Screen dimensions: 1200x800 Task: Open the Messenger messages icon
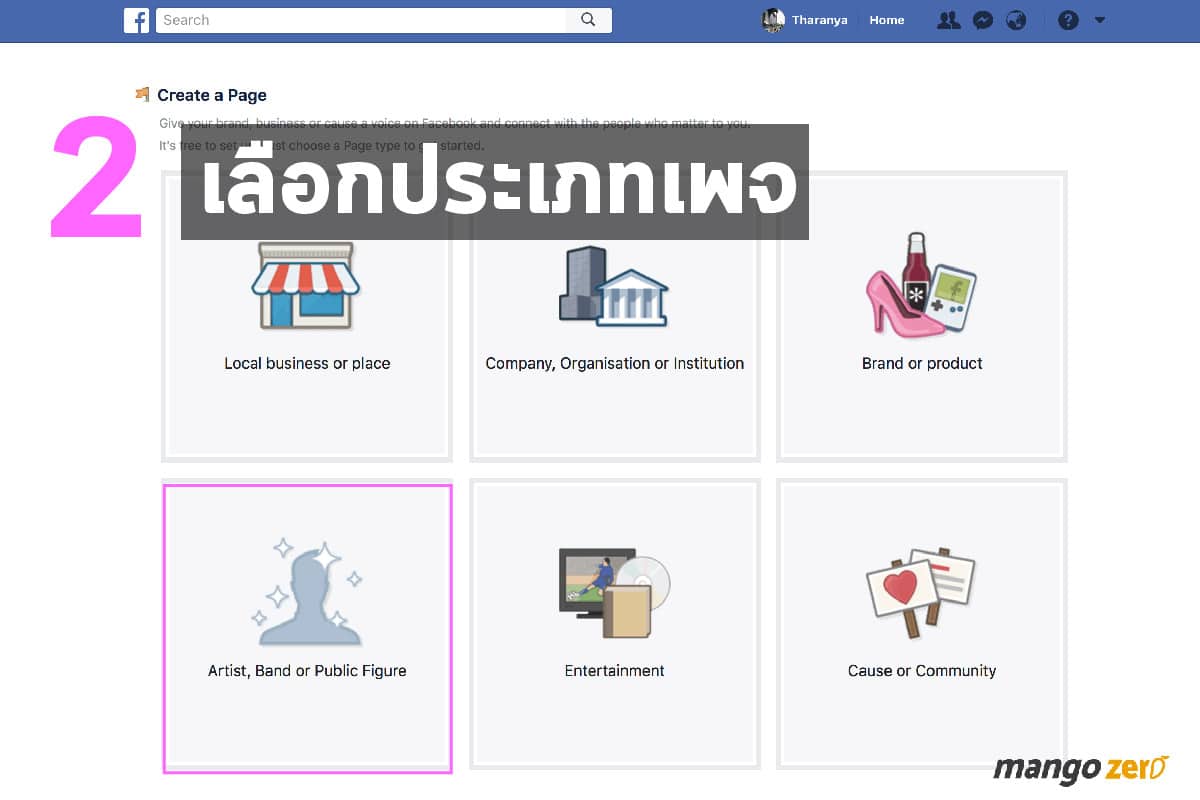[x=983, y=20]
